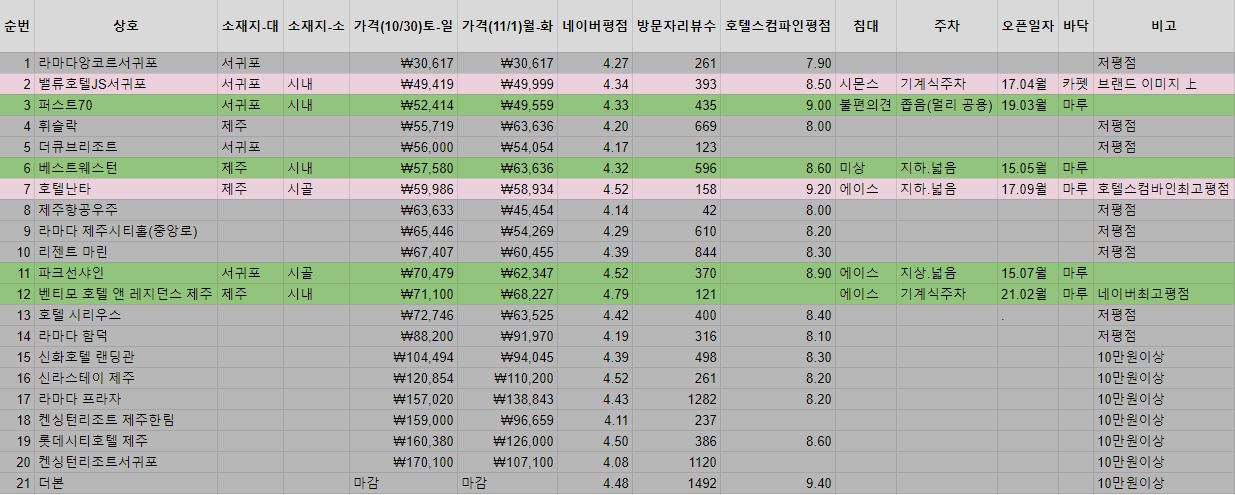Image resolution: width=1235 pixels, height=495 pixels.
Task: Select the 시몬스 bed cell
Action: coord(866,84)
